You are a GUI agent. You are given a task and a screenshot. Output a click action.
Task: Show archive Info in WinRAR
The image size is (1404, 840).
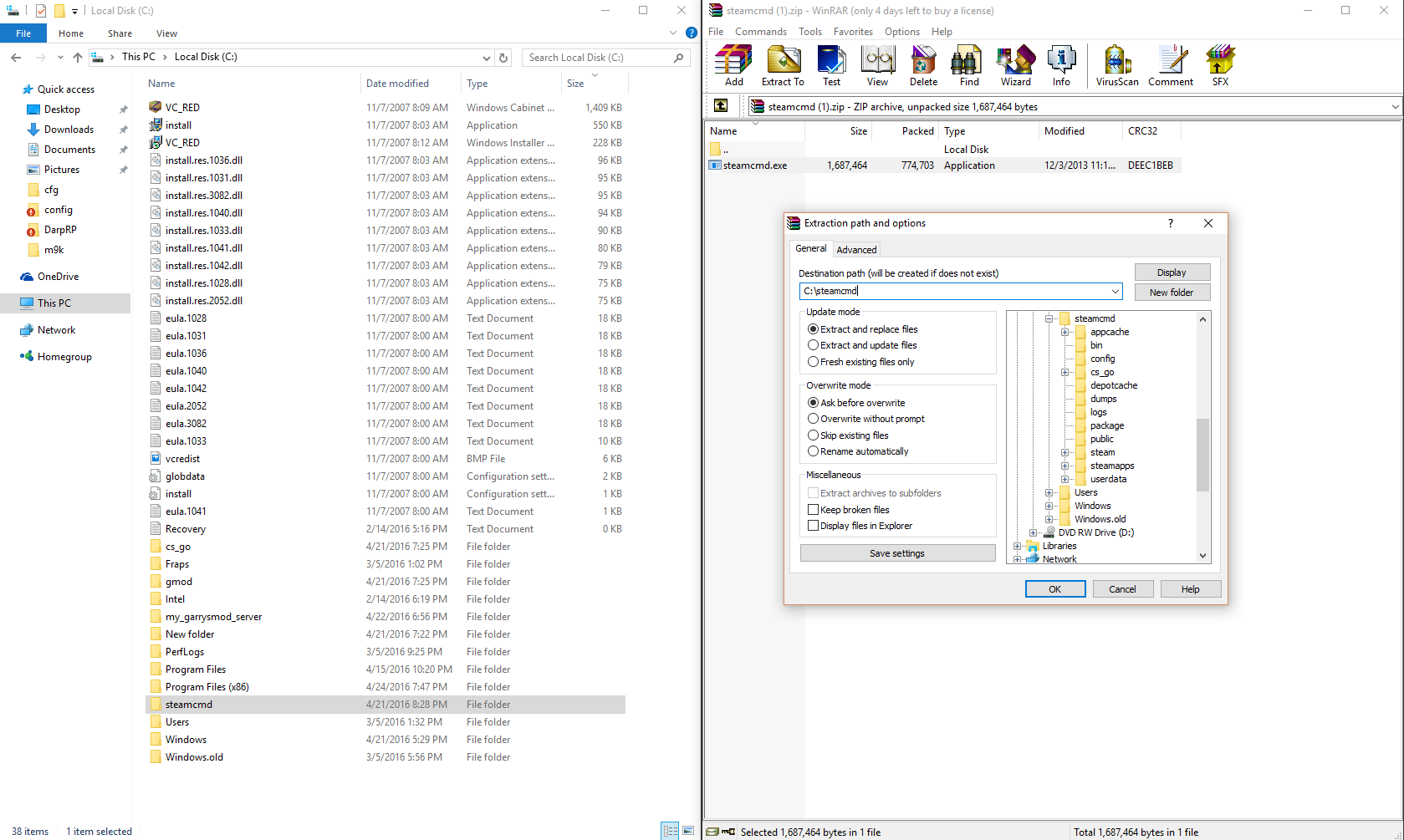click(x=1061, y=66)
